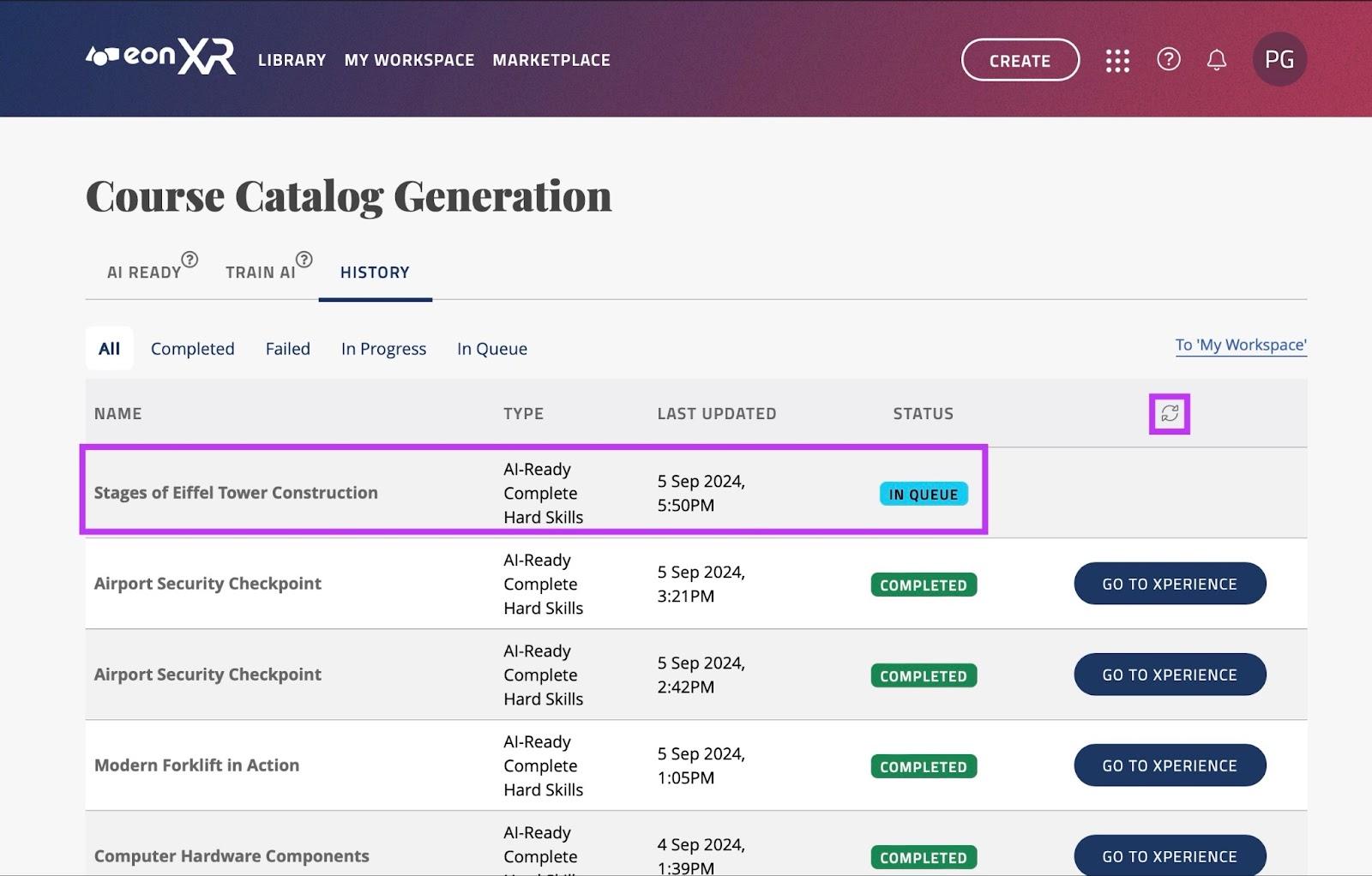Screen dimensions: 1372x876
Task: Click the eon XR logo
Action: pyautogui.click(x=160, y=57)
